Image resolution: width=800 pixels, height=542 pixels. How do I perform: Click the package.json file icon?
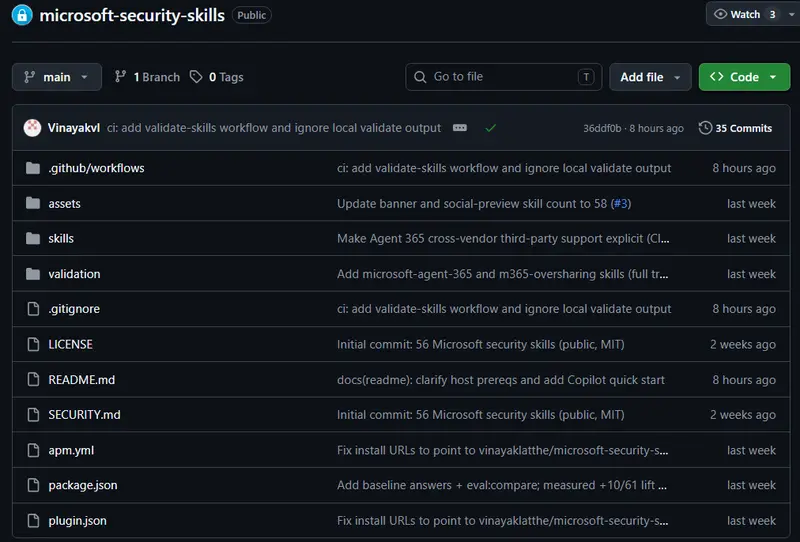[33, 485]
